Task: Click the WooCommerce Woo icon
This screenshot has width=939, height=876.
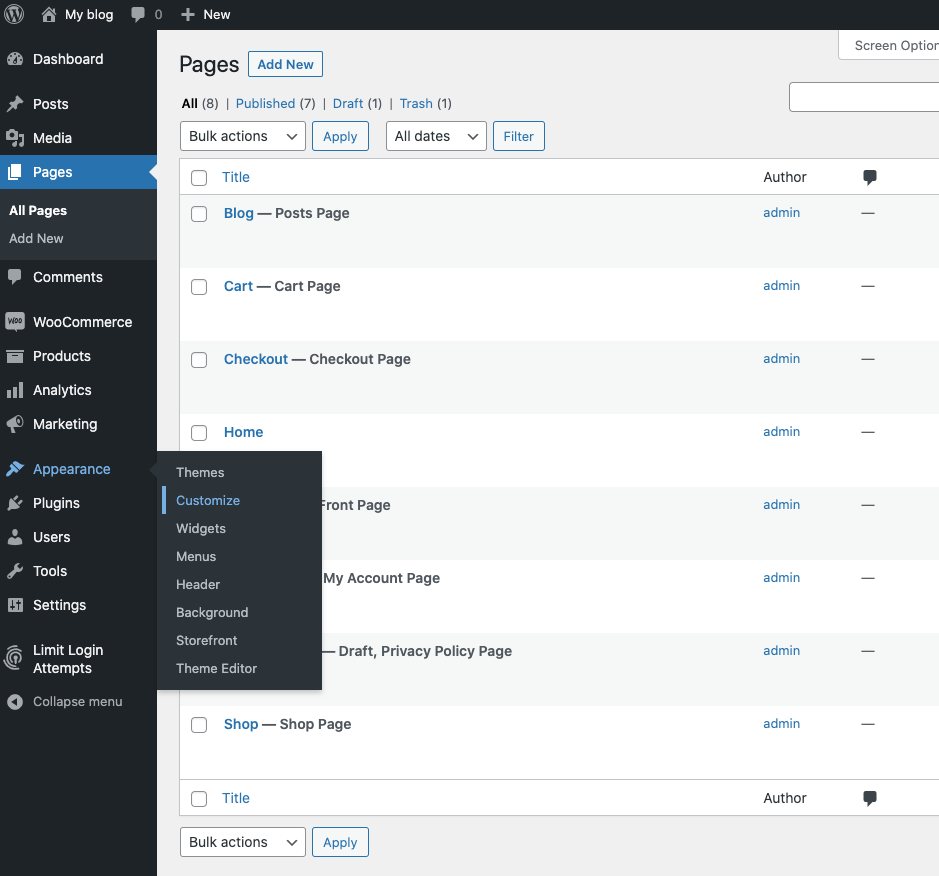Action: (x=15, y=322)
